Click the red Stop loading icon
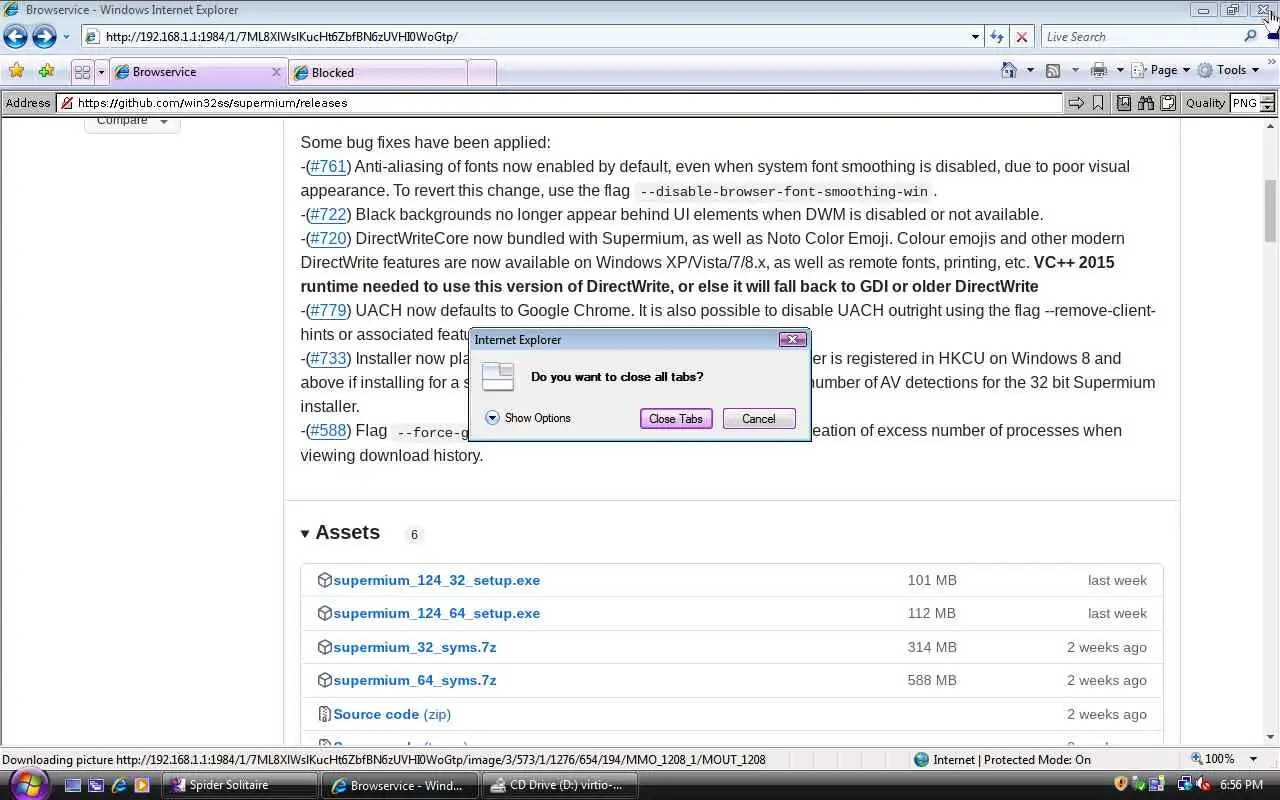1280x800 pixels. click(1021, 37)
